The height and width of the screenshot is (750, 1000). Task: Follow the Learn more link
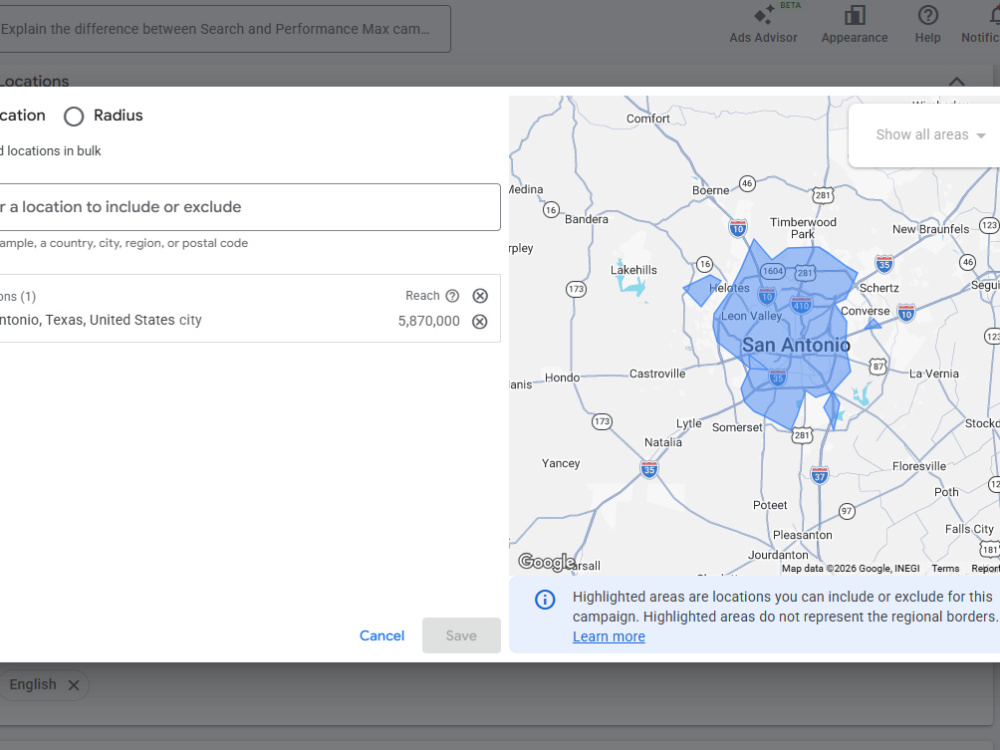click(x=608, y=637)
